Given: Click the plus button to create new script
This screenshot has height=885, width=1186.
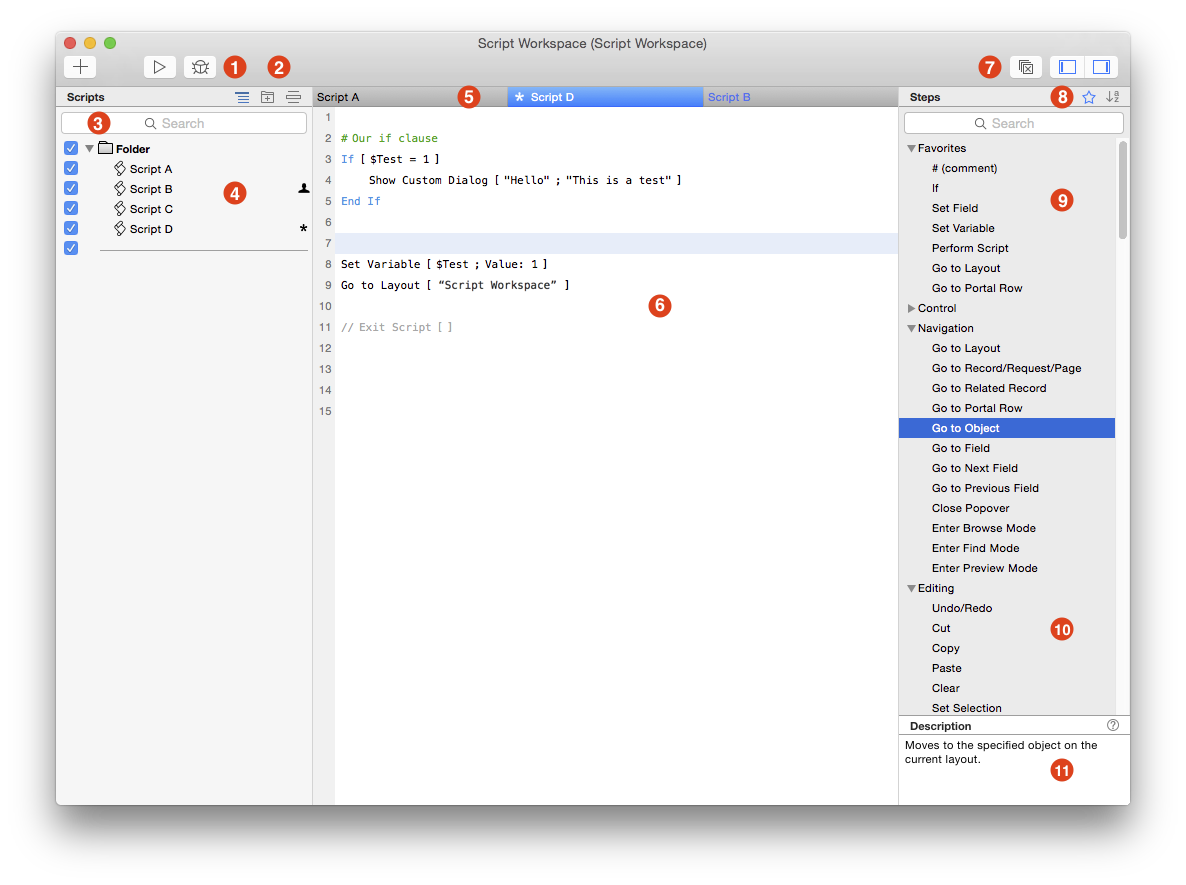Looking at the screenshot, I should (x=80, y=67).
